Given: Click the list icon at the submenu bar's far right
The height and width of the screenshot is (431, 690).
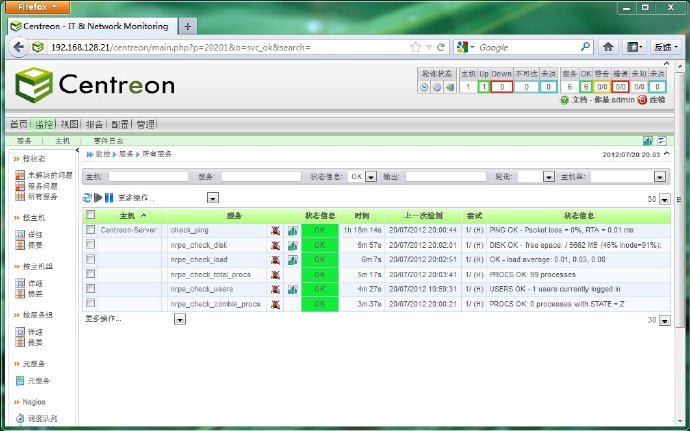Looking at the screenshot, I should click(662, 141).
